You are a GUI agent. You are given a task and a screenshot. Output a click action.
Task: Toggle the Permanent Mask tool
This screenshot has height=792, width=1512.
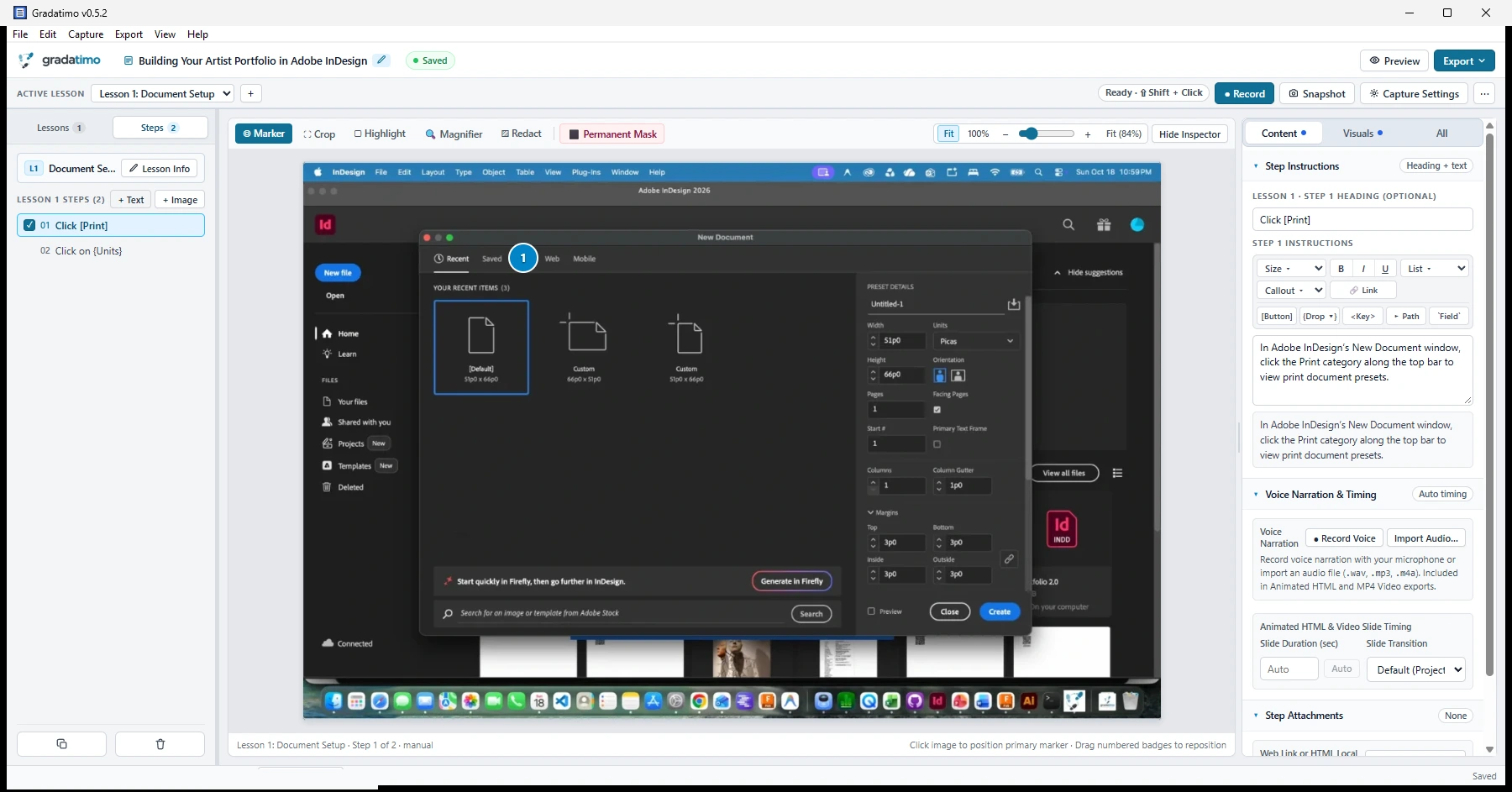tap(612, 134)
